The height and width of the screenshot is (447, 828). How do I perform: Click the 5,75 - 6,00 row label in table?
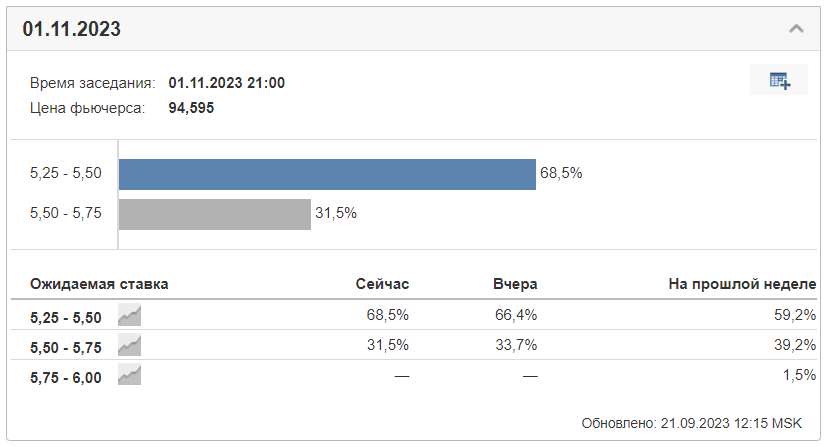coord(66,378)
